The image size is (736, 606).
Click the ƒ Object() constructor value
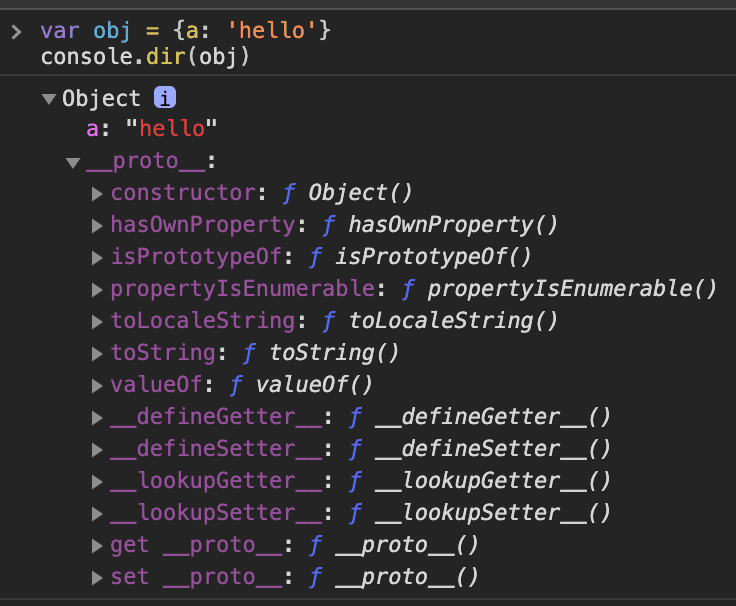tap(349, 193)
